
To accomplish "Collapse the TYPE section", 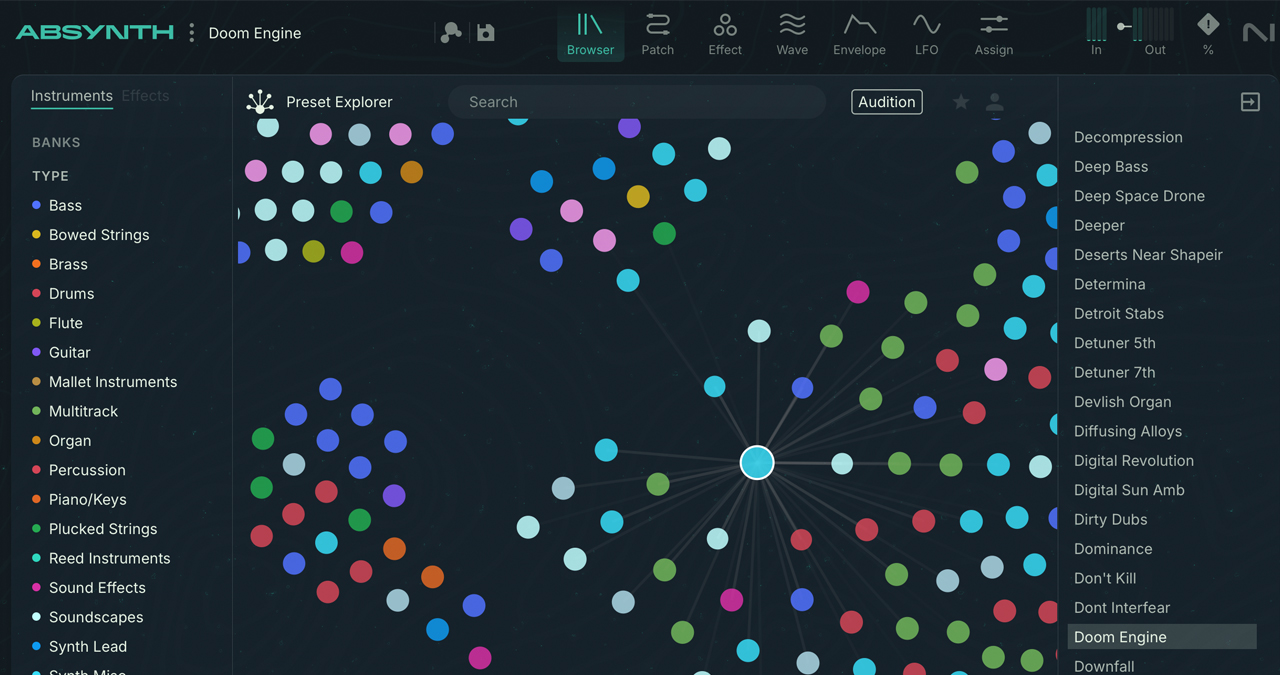I will click(50, 176).
